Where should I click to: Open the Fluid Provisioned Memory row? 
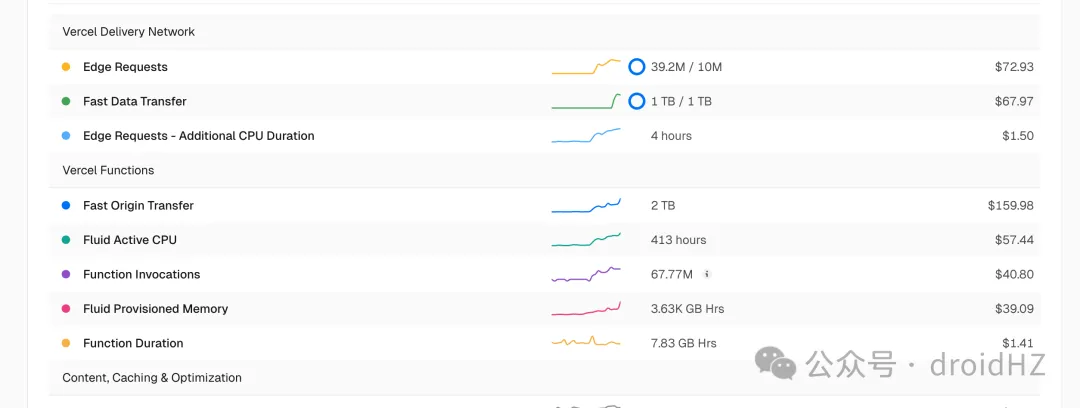coord(544,309)
